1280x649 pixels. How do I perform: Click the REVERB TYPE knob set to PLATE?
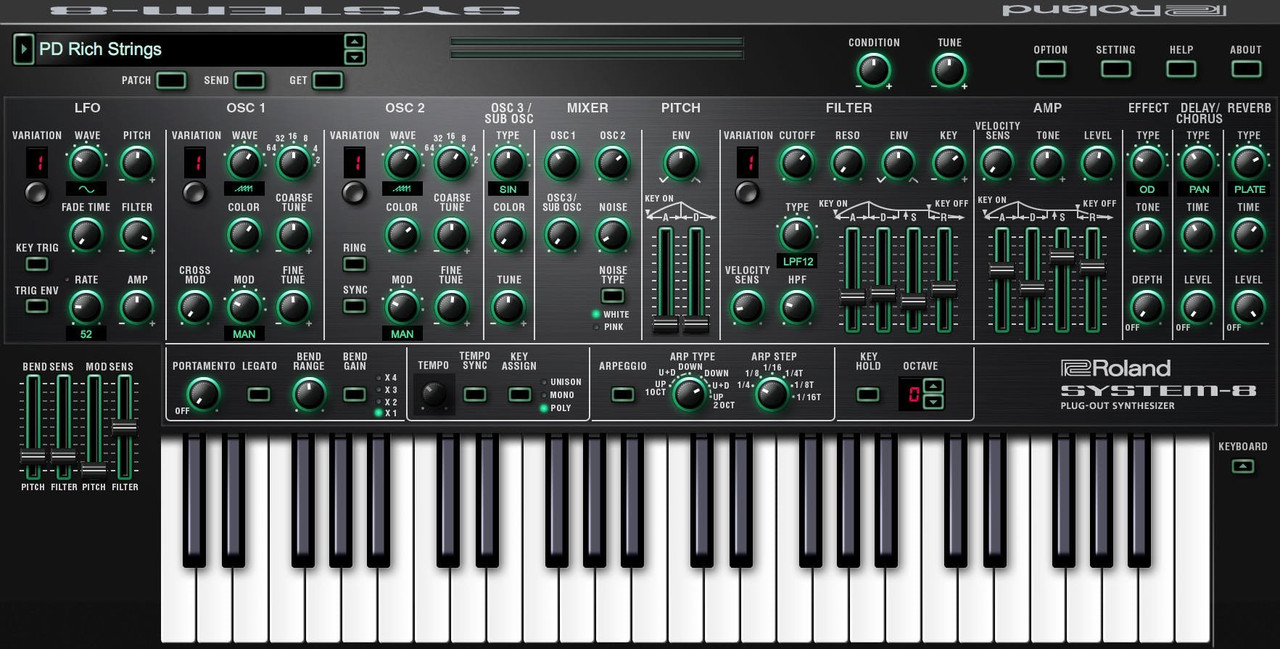pos(1249,162)
